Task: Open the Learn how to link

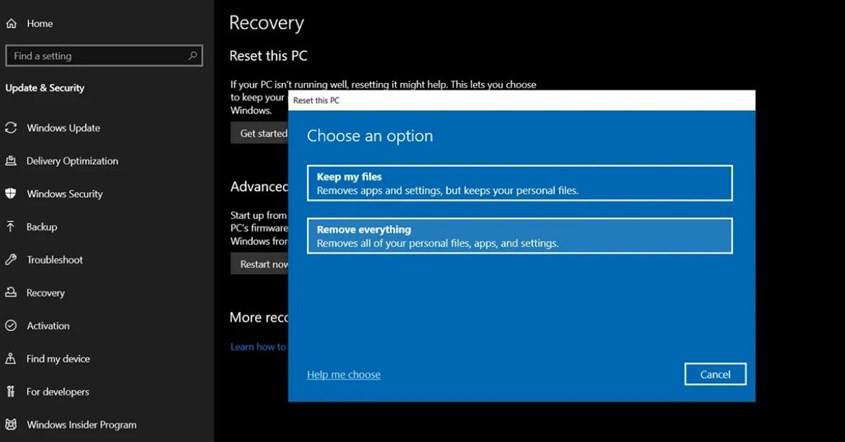Action: [x=258, y=347]
